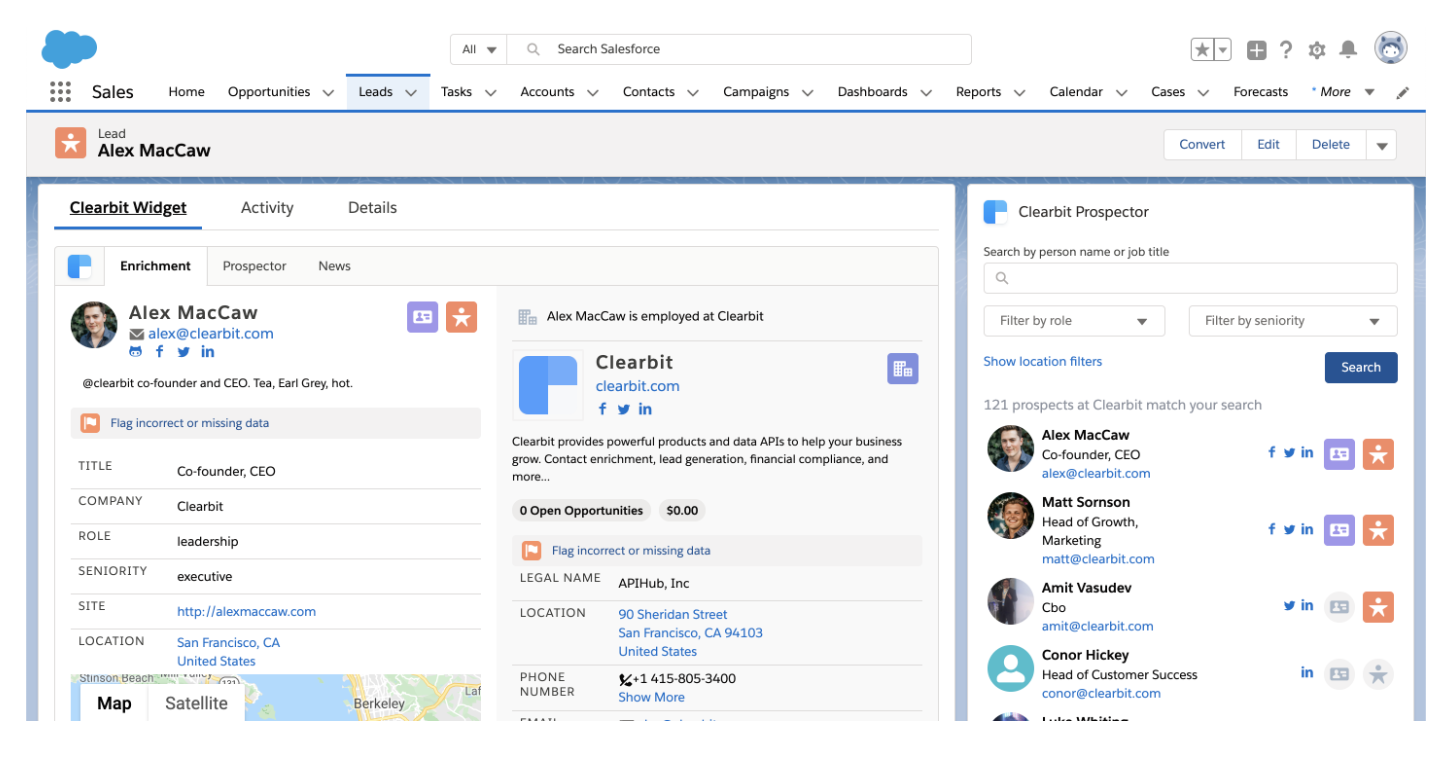Click the Search Salesforce field
1434x758 pixels.
click(739, 49)
